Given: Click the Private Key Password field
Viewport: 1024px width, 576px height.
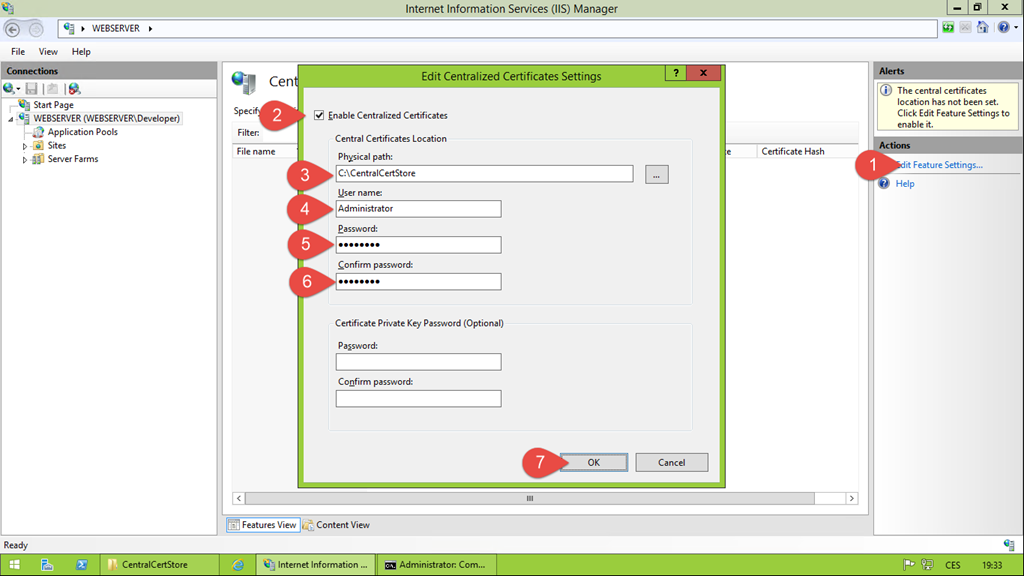Looking at the screenshot, I should (418, 362).
